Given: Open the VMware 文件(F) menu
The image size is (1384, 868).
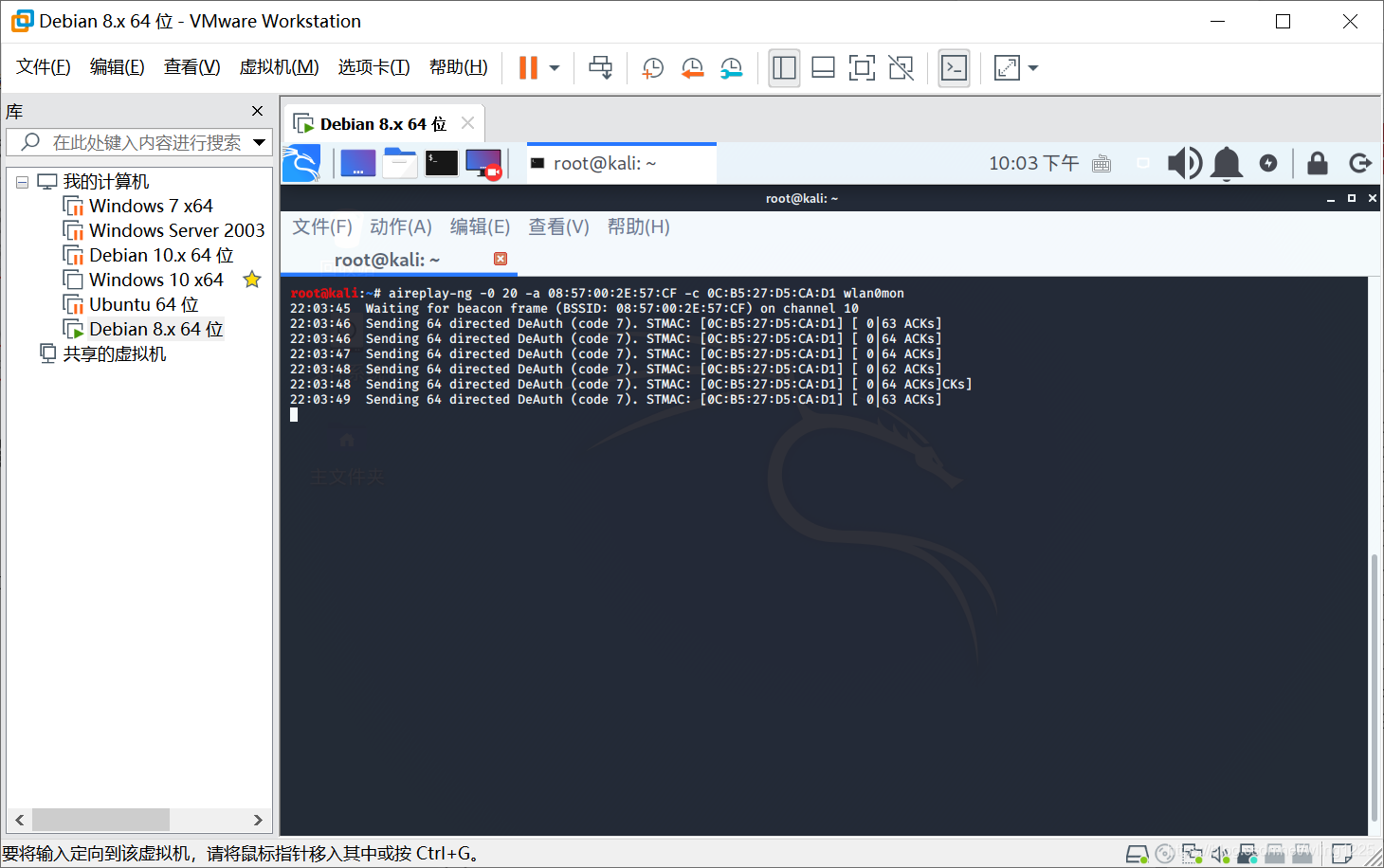Looking at the screenshot, I should tap(44, 67).
